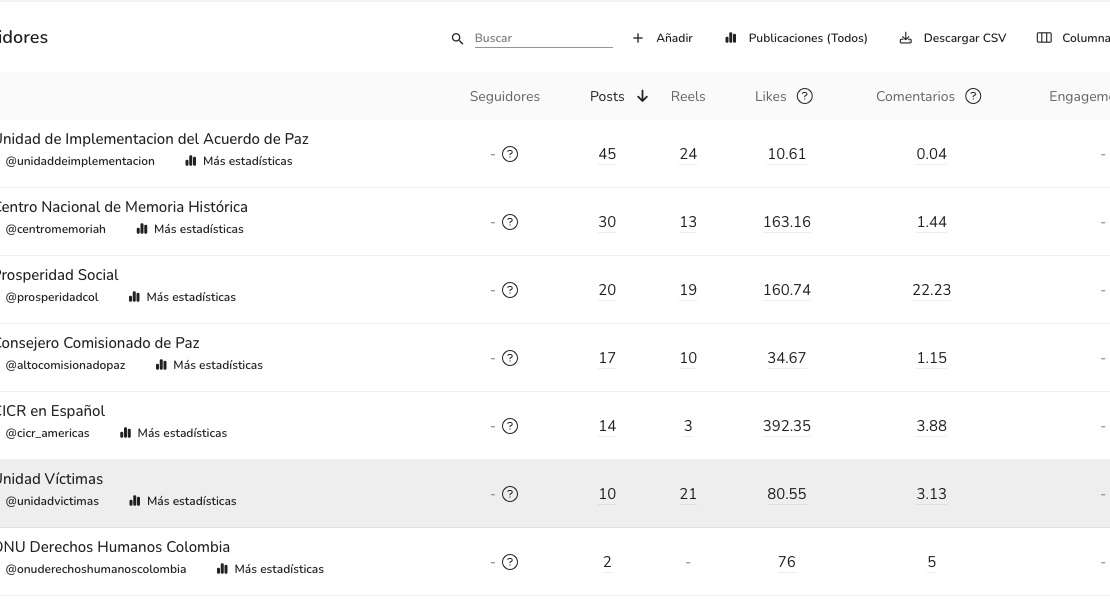Click the likes value 76
Viewport: 1110px width, 600px height.
(x=786, y=562)
